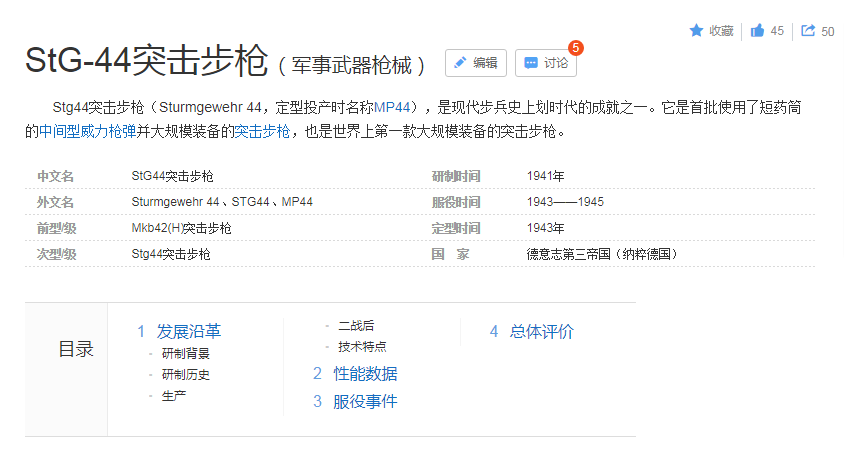Click the share count 50
Viewport: 844px width, 459px height.
(827, 32)
